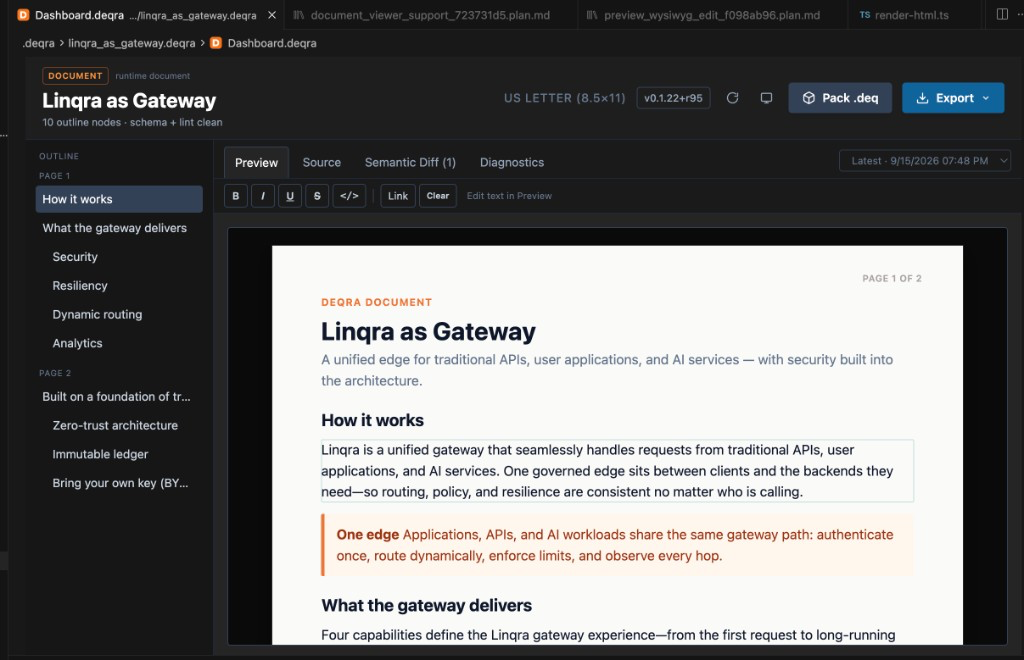Select 'What the gateway delivers' outline node
This screenshot has height=660, width=1024.
point(119,228)
